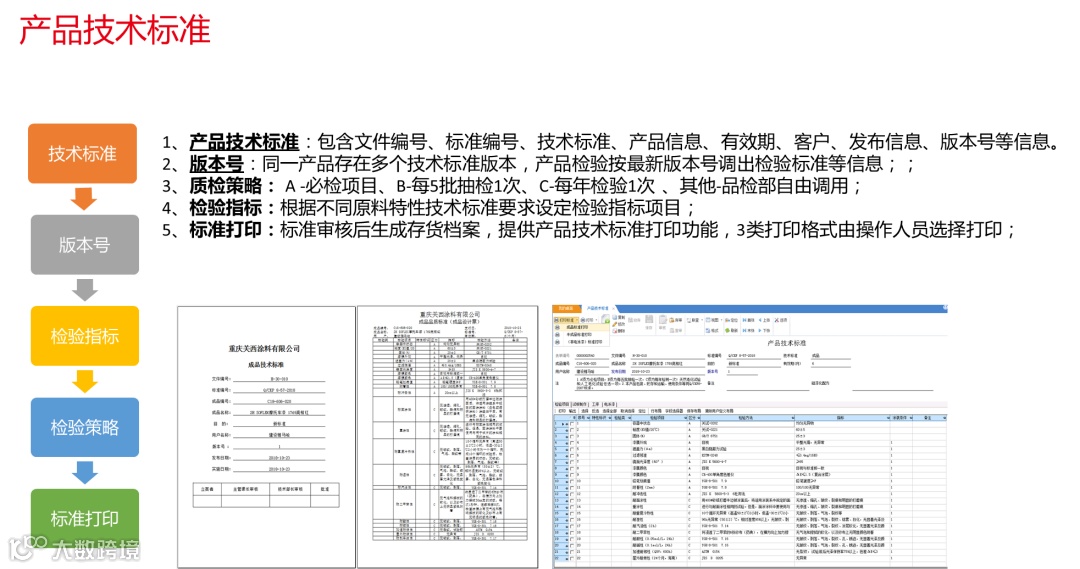Open the 成品品质标准 table page thumbnail
Screen dimensions: 1080x569
click(448, 437)
